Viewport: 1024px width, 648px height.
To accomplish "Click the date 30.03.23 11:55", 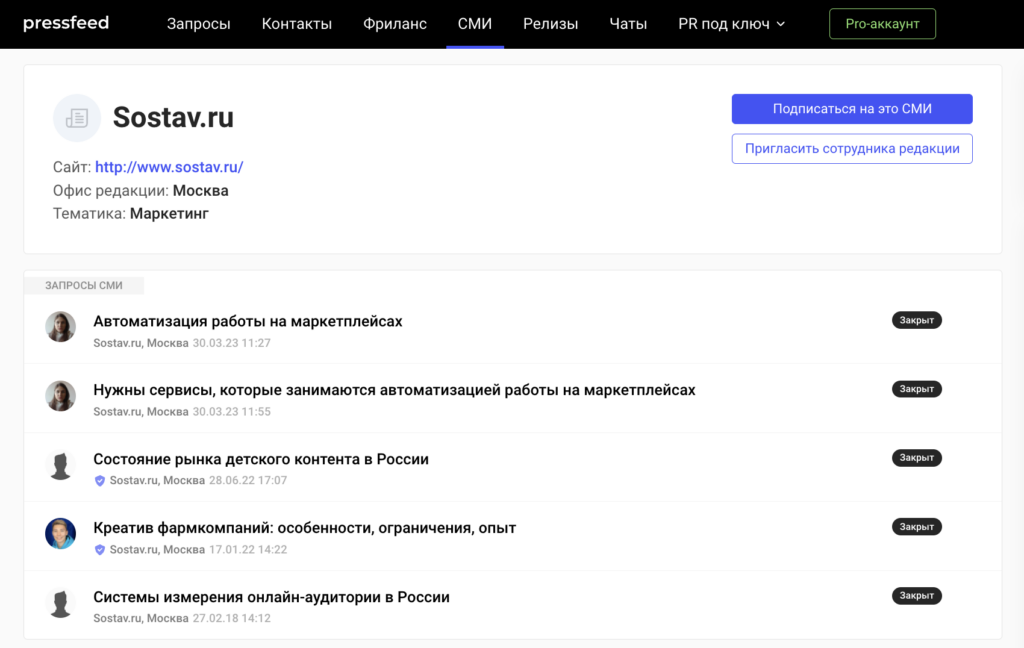I will point(231,412).
